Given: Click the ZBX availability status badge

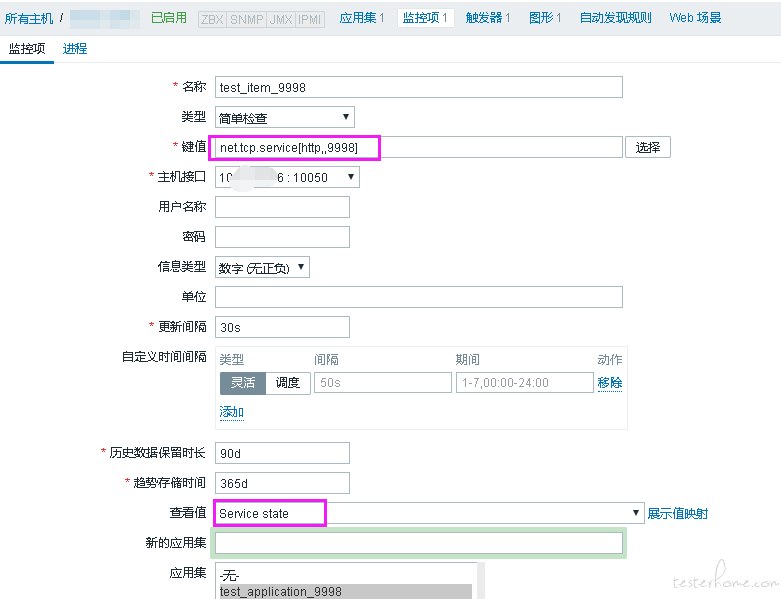Looking at the screenshot, I should (211, 19).
